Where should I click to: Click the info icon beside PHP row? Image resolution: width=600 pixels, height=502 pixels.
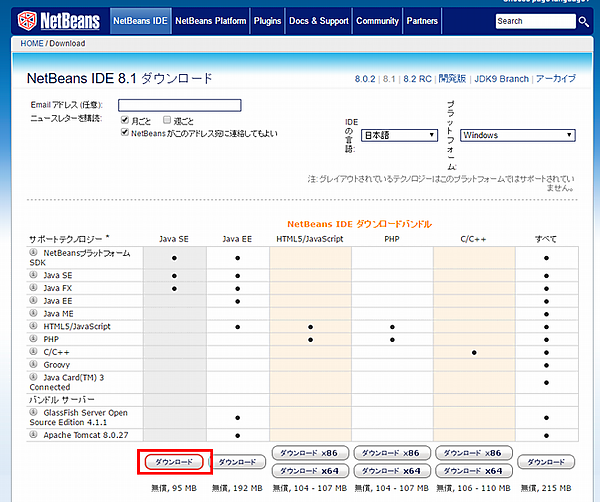[x=34, y=339]
